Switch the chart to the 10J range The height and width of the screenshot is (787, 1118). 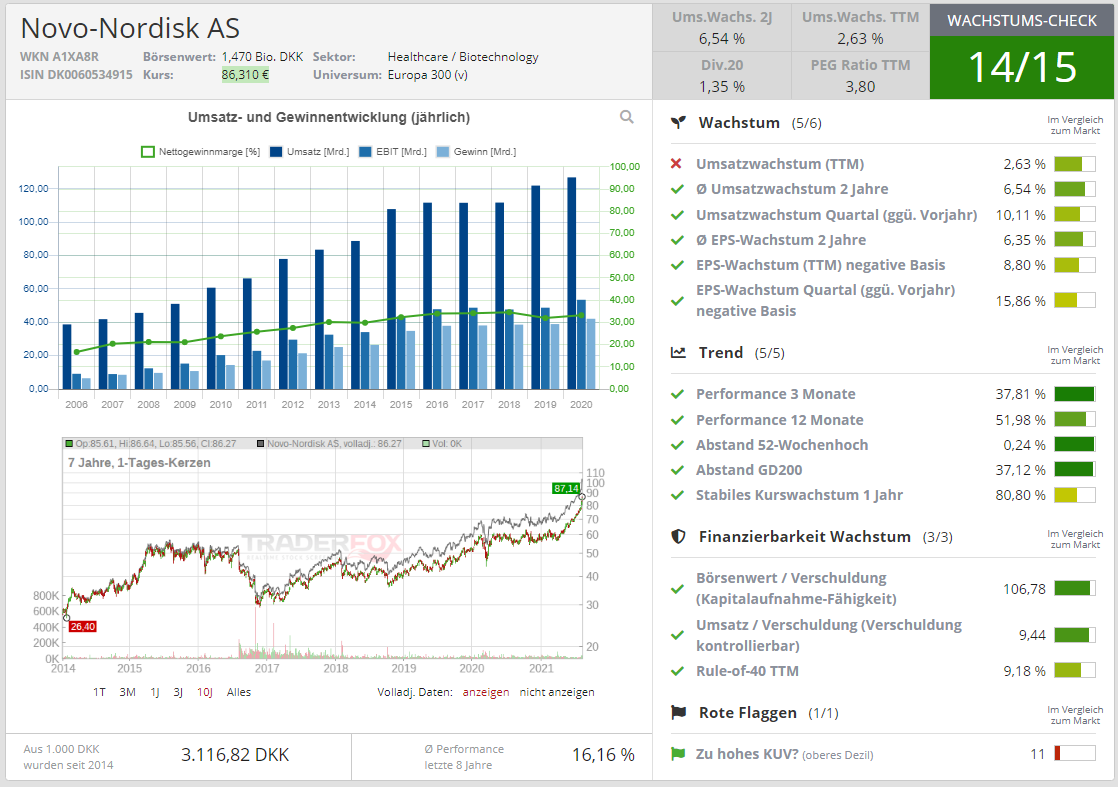204,692
